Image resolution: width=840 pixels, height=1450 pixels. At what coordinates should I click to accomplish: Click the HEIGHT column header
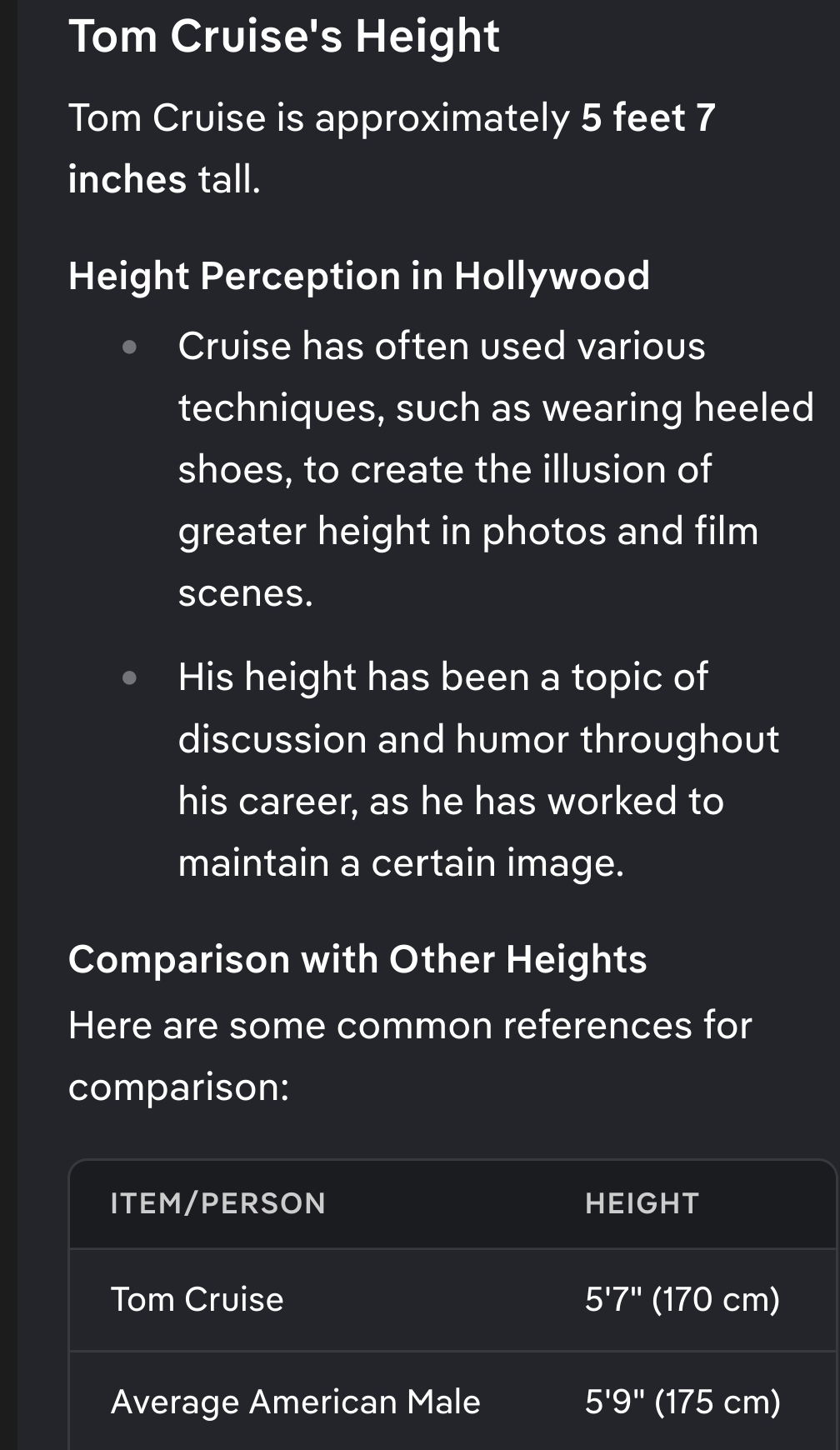(x=642, y=1203)
